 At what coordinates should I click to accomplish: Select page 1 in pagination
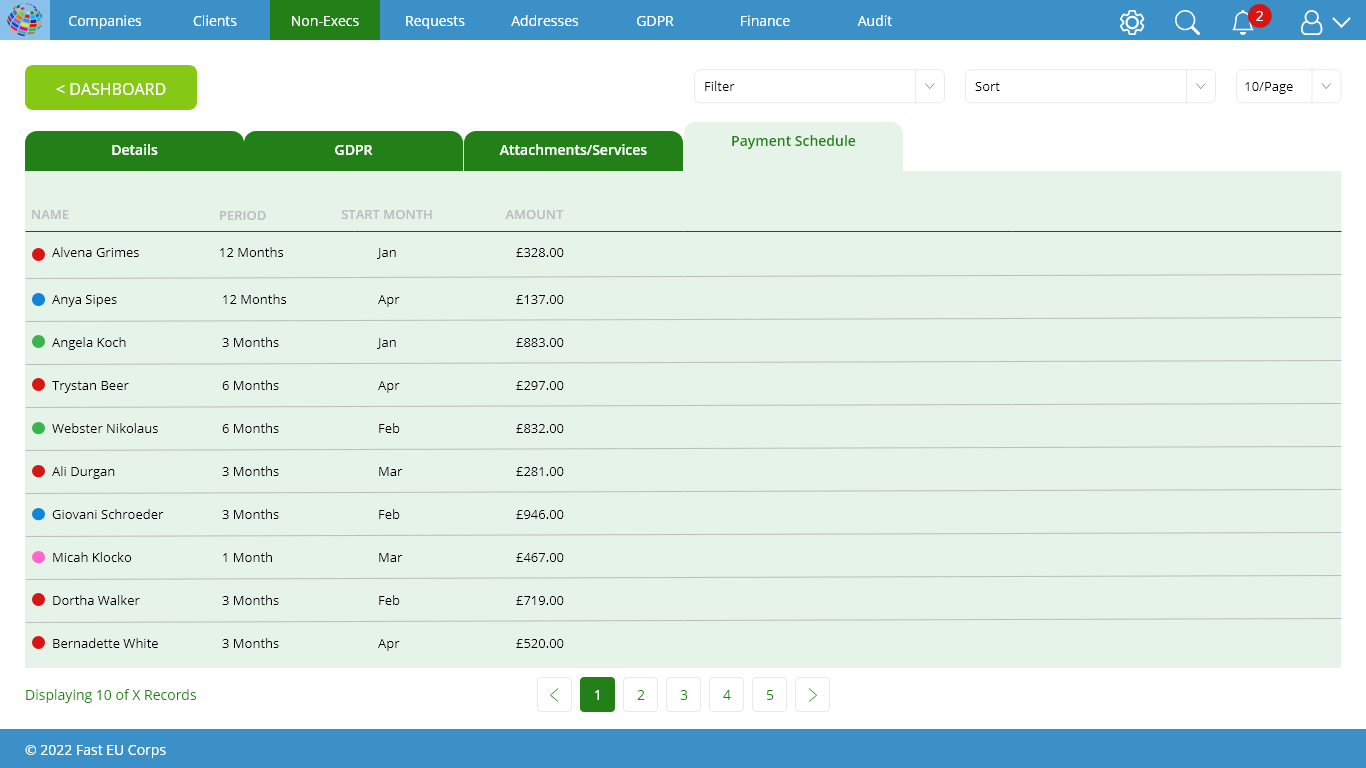click(597, 695)
